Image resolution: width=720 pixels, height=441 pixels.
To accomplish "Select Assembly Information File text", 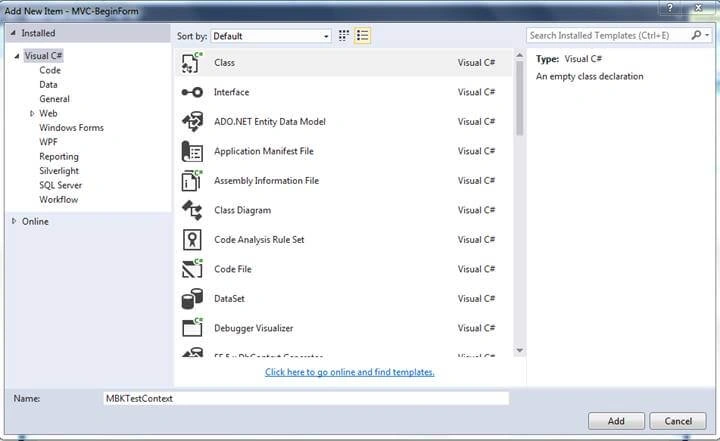I will 266,181.
